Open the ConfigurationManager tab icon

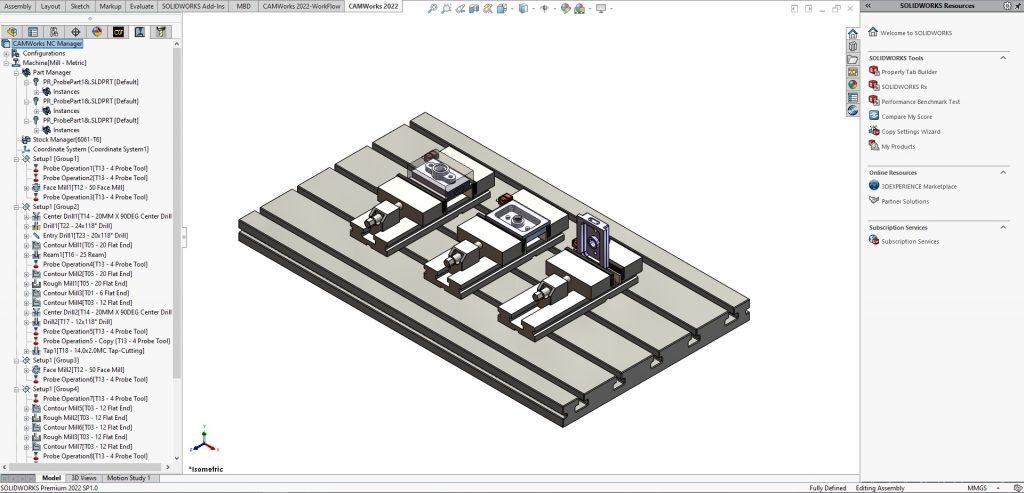click(x=54, y=31)
